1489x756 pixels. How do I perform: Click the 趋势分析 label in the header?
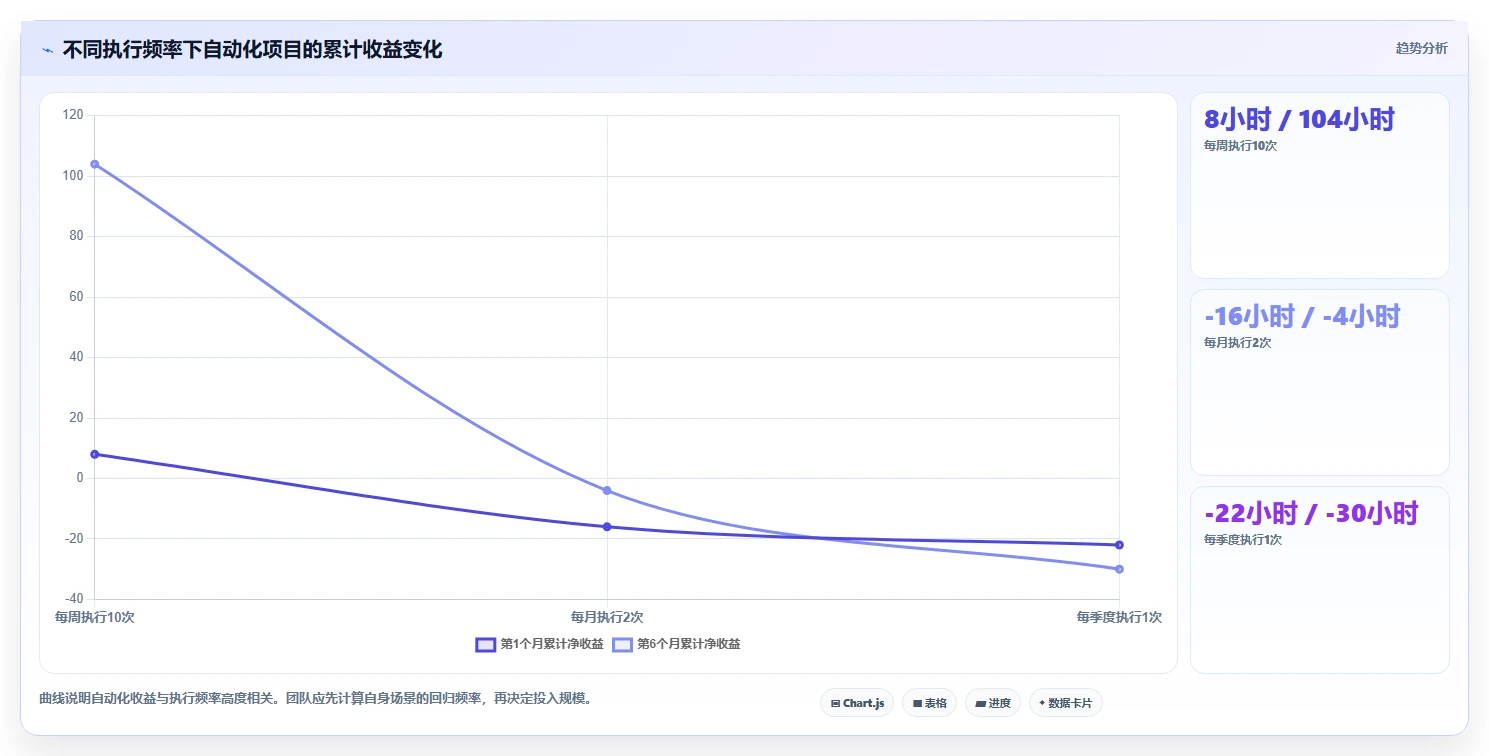coord(1421,48)
